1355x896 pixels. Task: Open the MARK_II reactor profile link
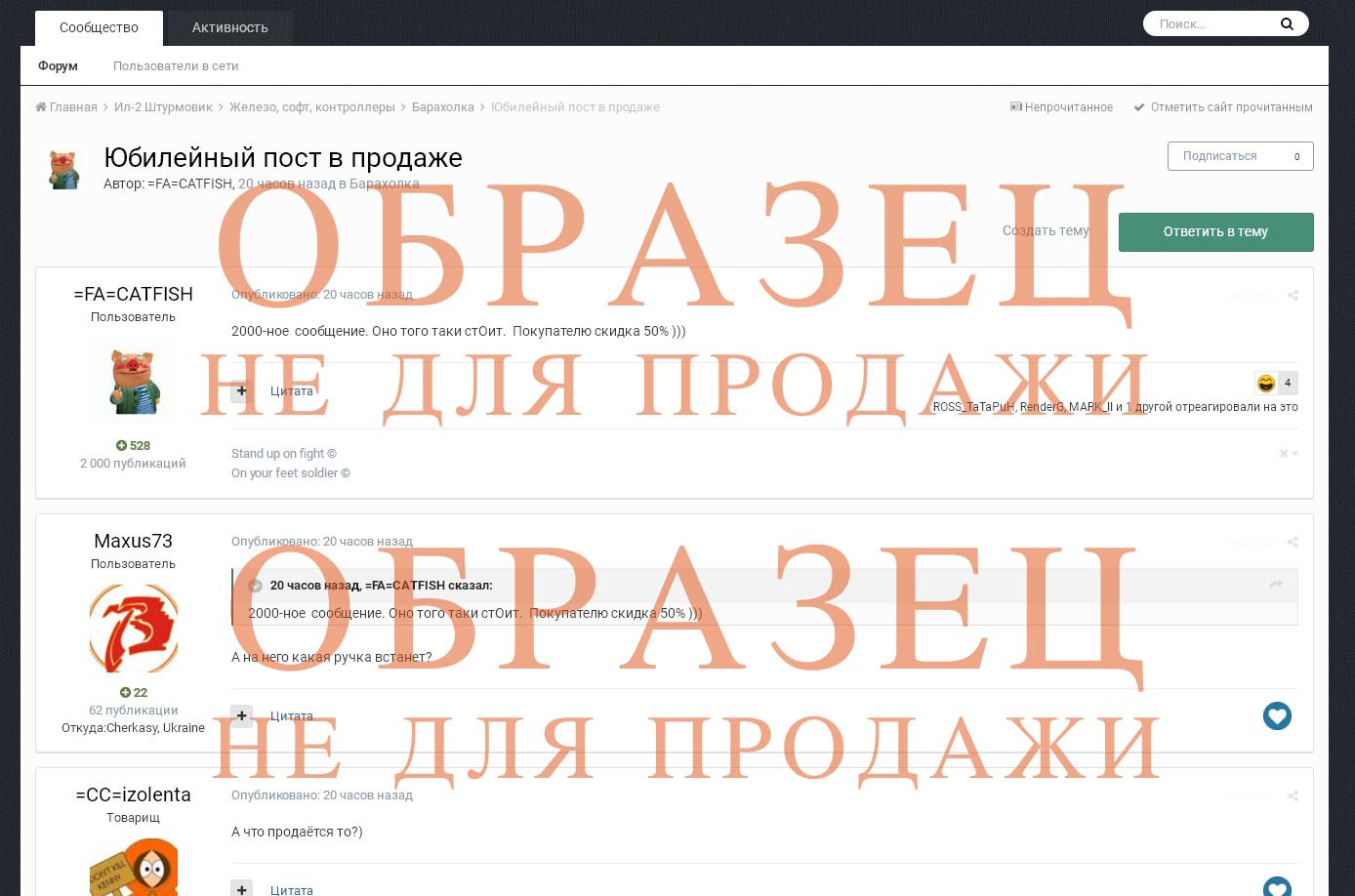point(1090,407)
